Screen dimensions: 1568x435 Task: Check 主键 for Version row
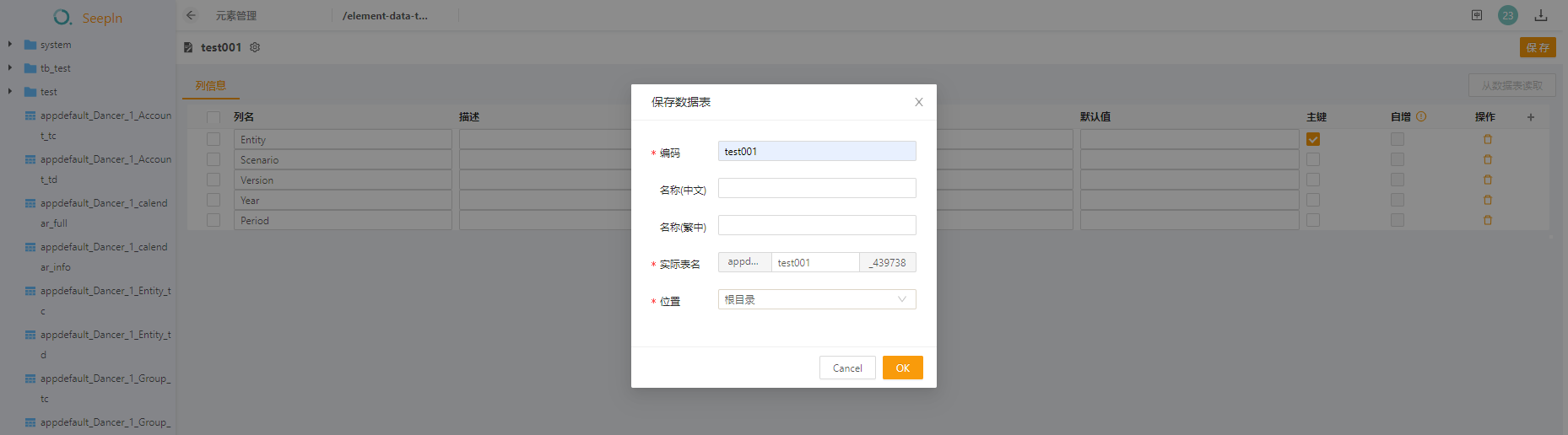pyautogui.click(x=1313, y=180)
